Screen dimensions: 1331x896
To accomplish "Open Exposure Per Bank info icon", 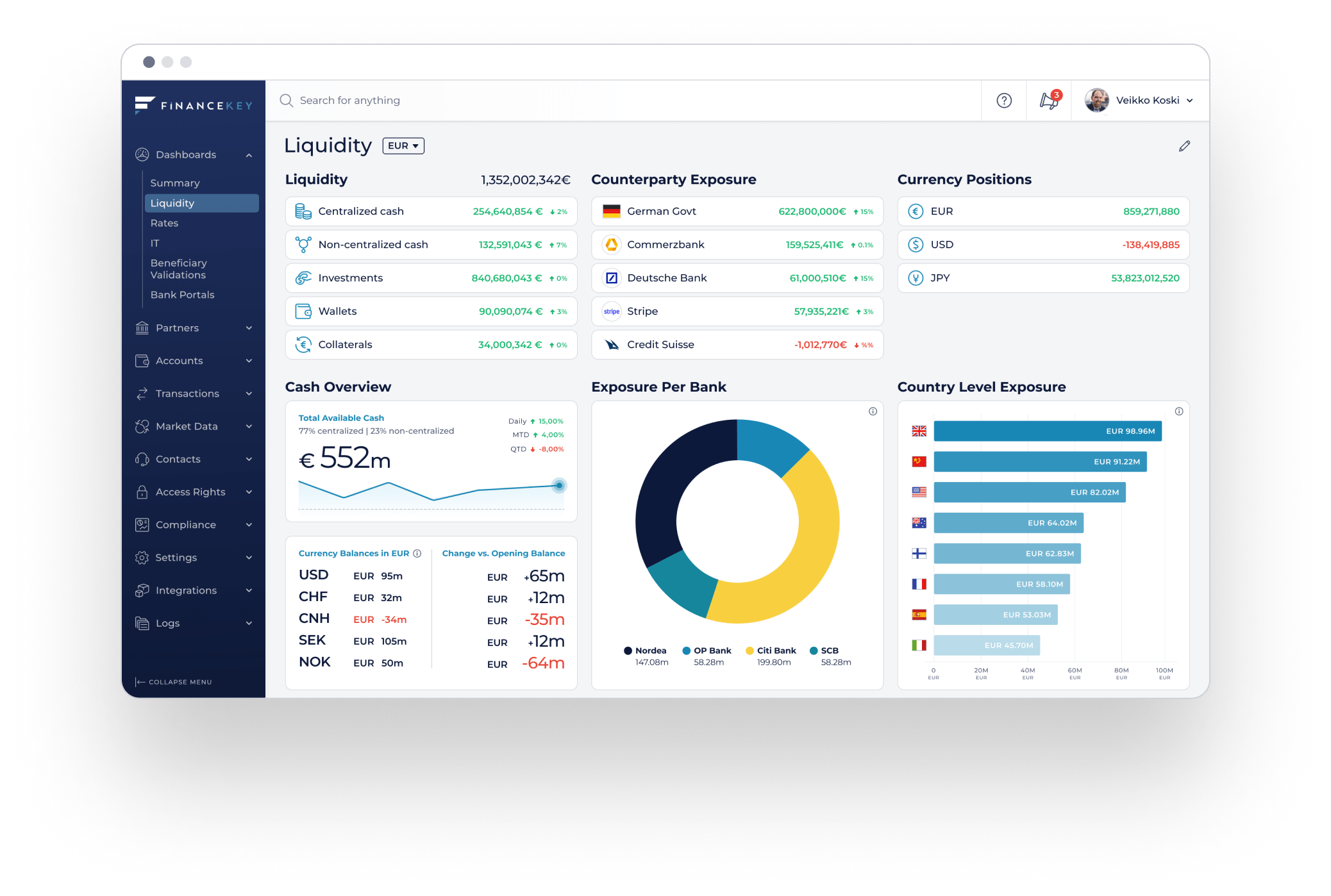I will (x=873, y=411).
